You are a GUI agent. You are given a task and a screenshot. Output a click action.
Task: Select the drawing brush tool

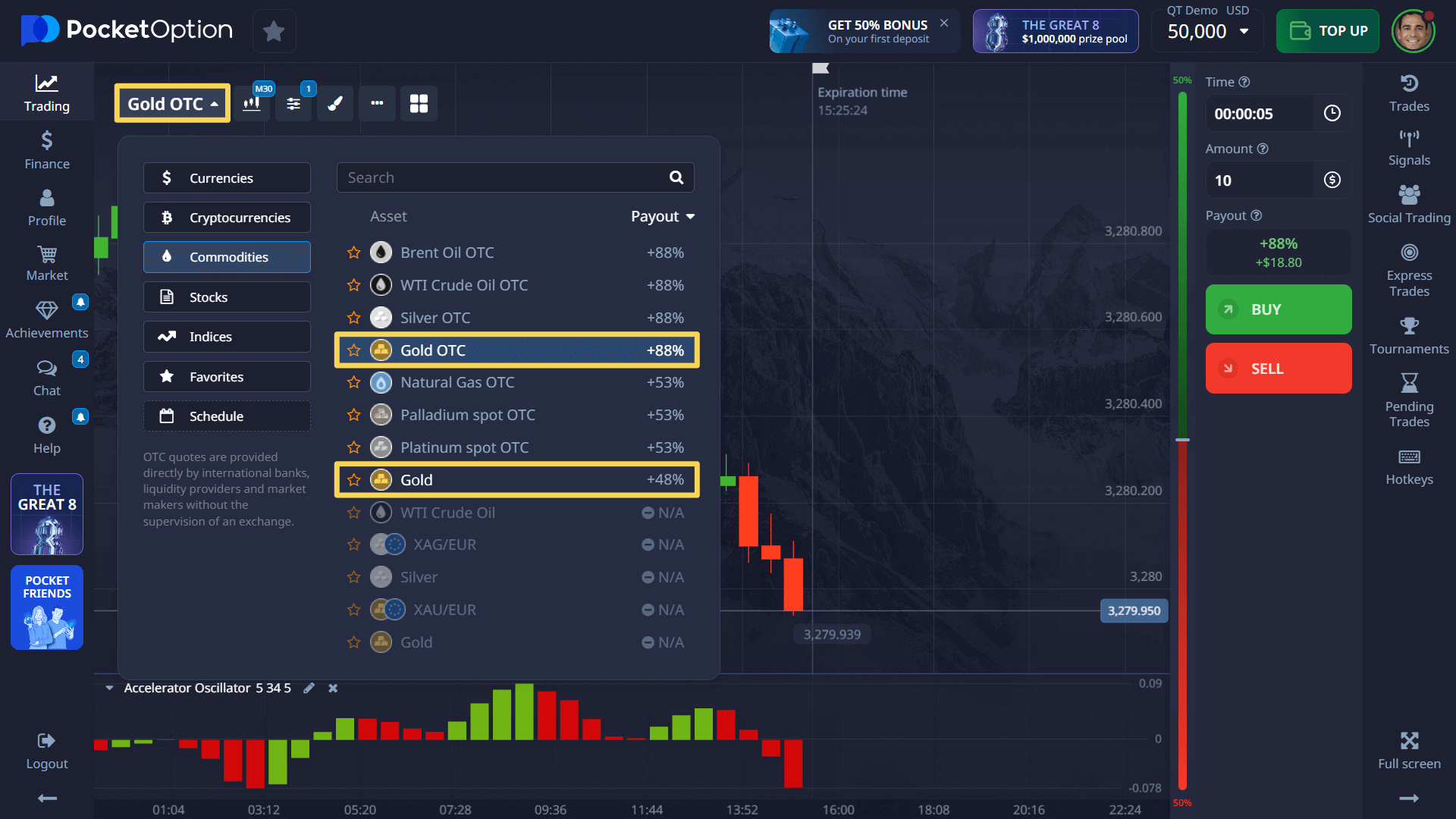coord(335,104)
